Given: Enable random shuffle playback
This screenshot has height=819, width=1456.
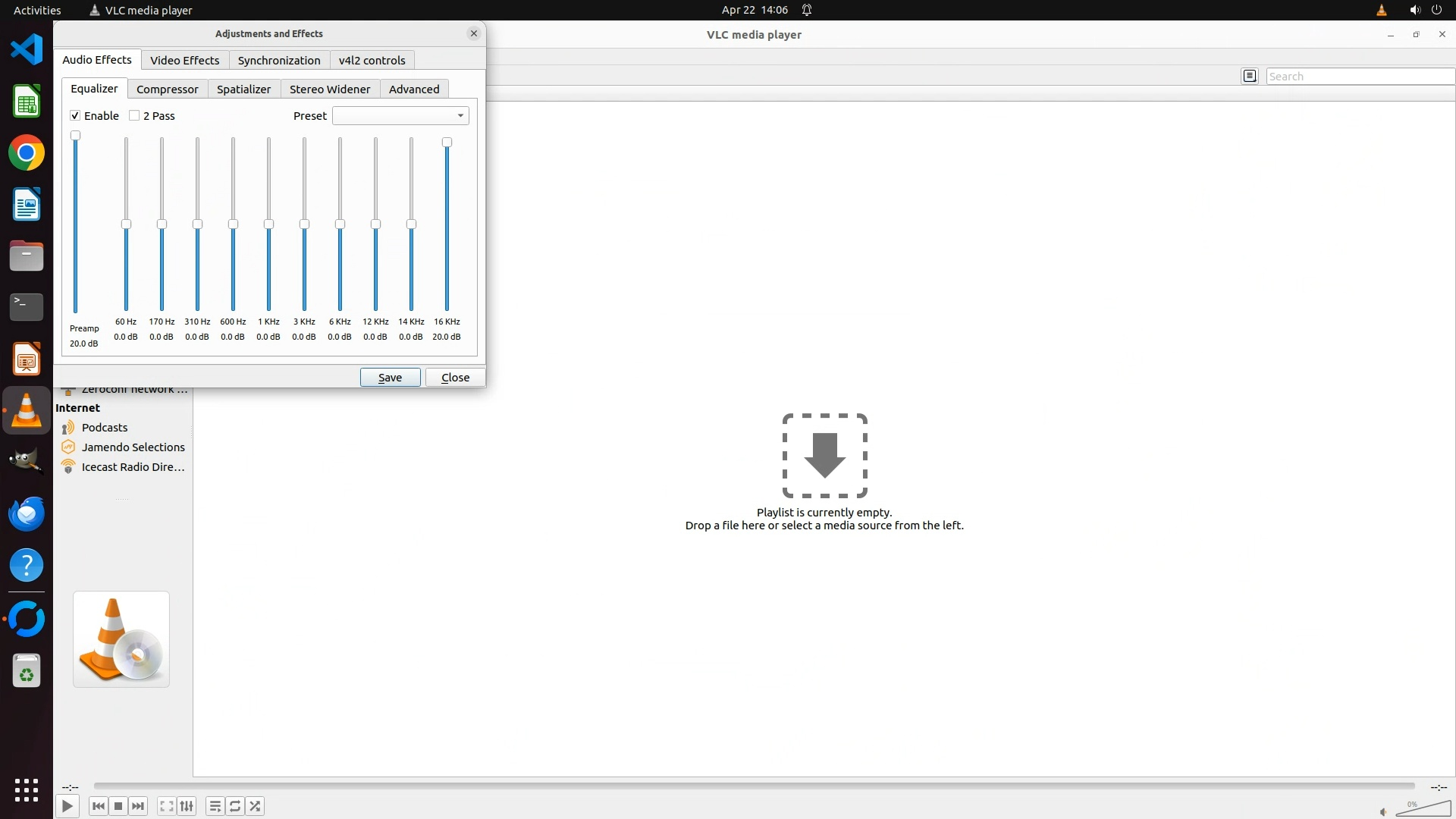Looking at the screenshot, I should 256,806.
